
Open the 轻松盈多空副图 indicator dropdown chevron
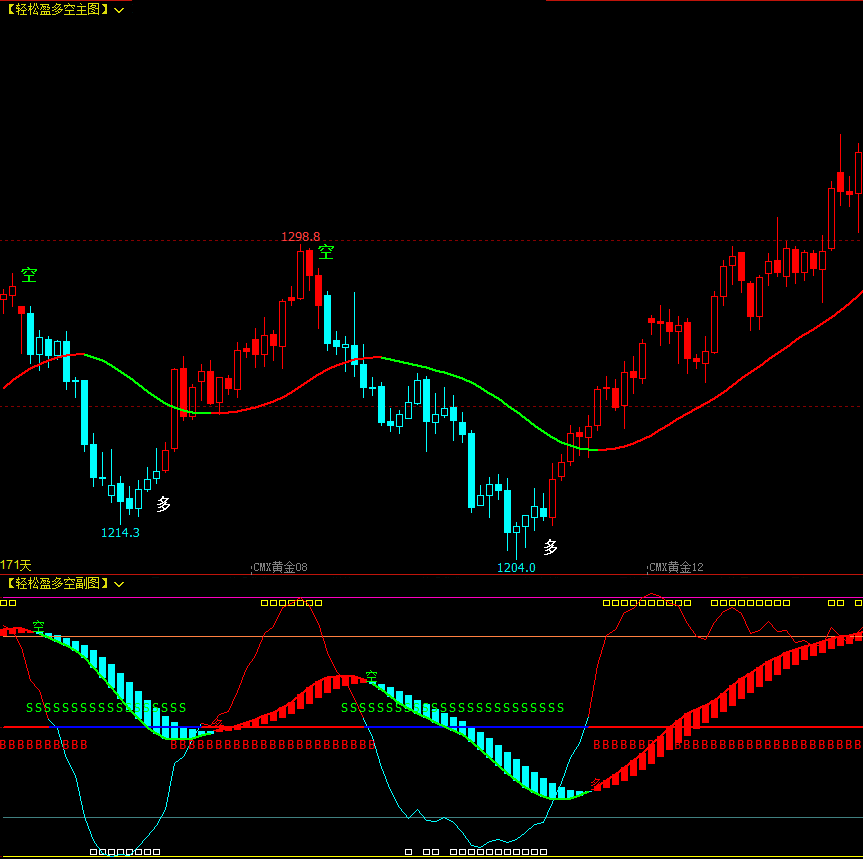(x=119, y=584)
